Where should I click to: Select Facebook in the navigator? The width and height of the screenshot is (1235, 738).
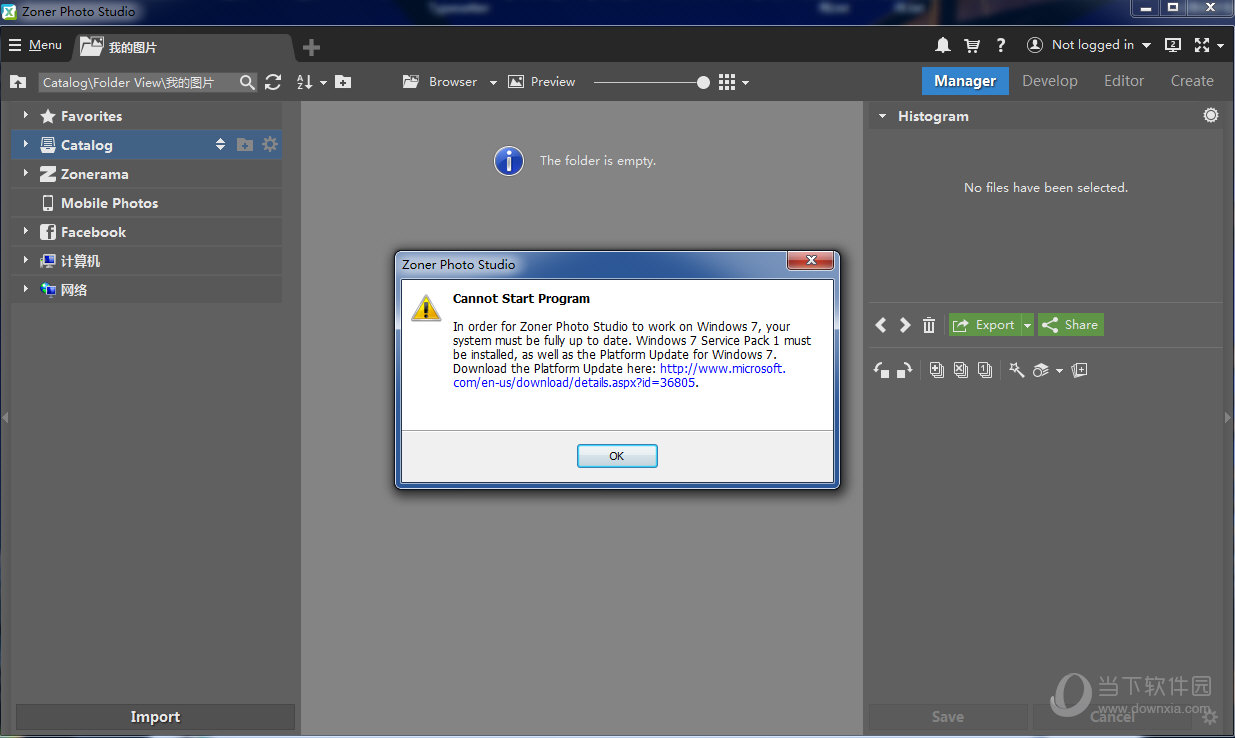pyautogui.click(x=93, y=232)
